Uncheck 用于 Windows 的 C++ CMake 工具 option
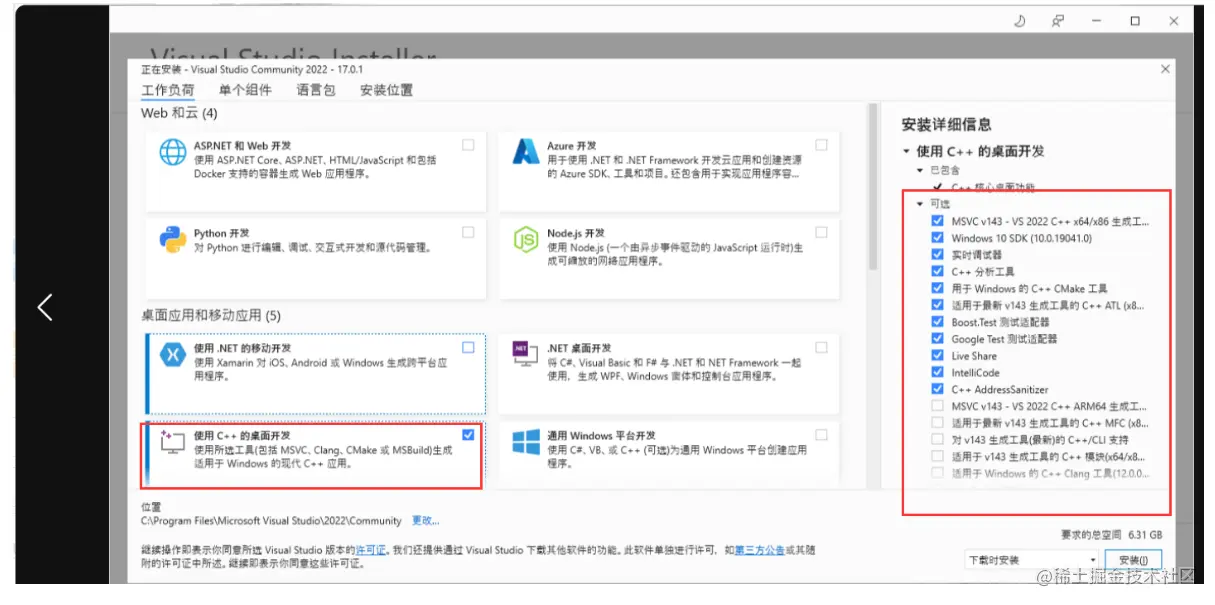The height and width of the screenshot is (605, 1215). 937,288
